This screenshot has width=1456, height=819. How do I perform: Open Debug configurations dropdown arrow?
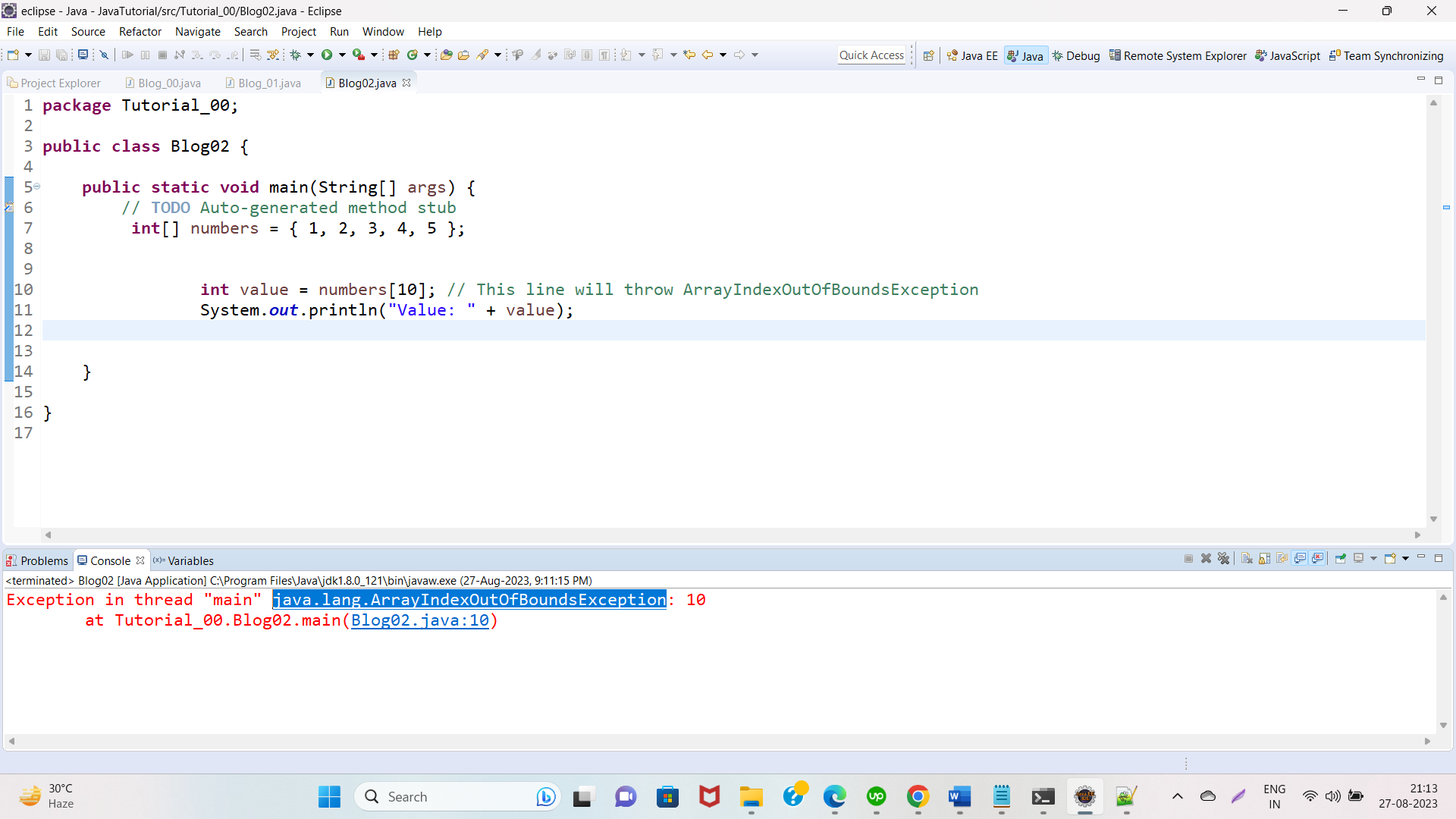point(310,55)
